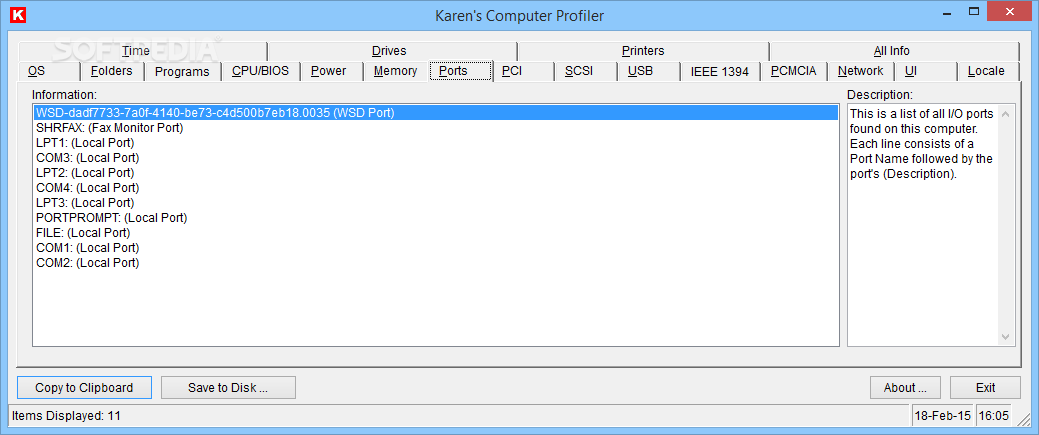Click the red K application icon

pyautogui.click(x=19, y=15)
